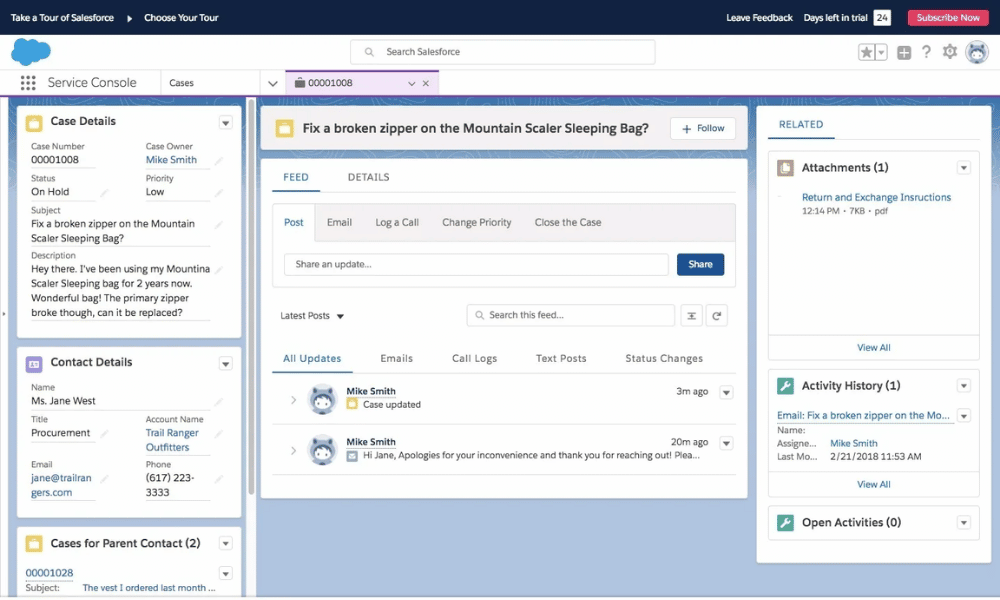
Task: Open case 00001028 link
Action: click(x=49, y=573)
